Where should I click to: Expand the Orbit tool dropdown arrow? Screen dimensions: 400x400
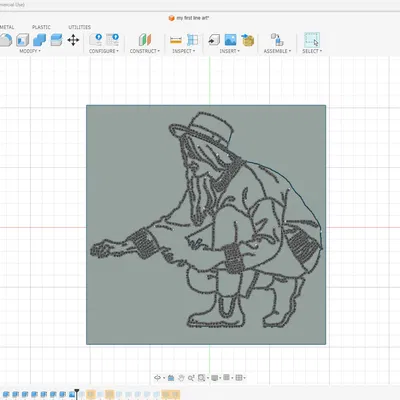point(164,378)
